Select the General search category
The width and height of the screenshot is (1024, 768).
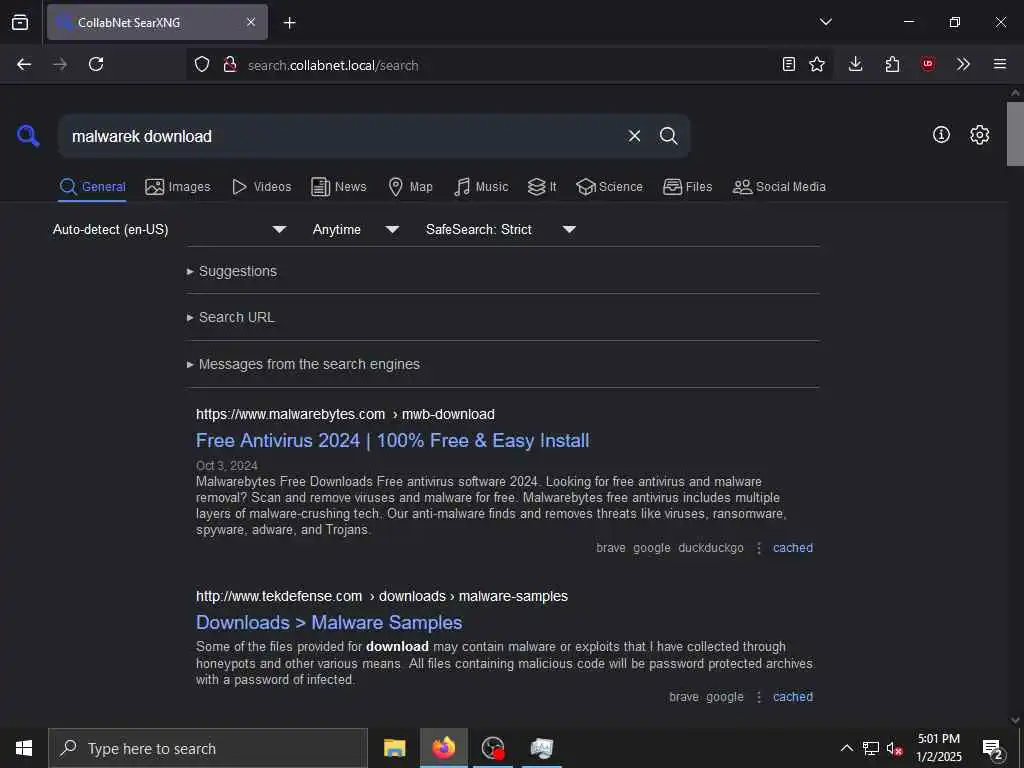click(92, 187)
